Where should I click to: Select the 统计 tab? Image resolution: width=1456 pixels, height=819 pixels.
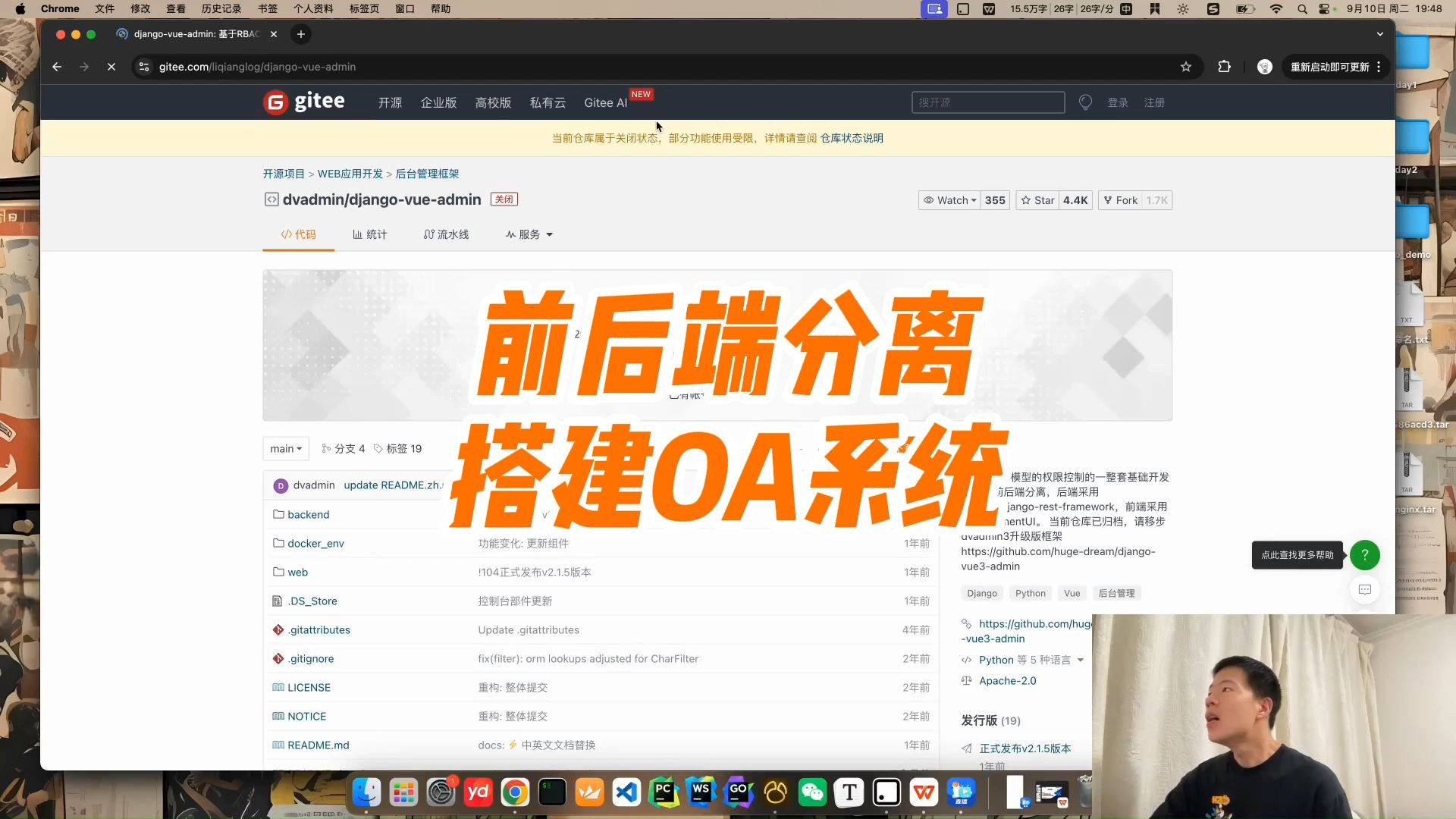click(370, 234)
